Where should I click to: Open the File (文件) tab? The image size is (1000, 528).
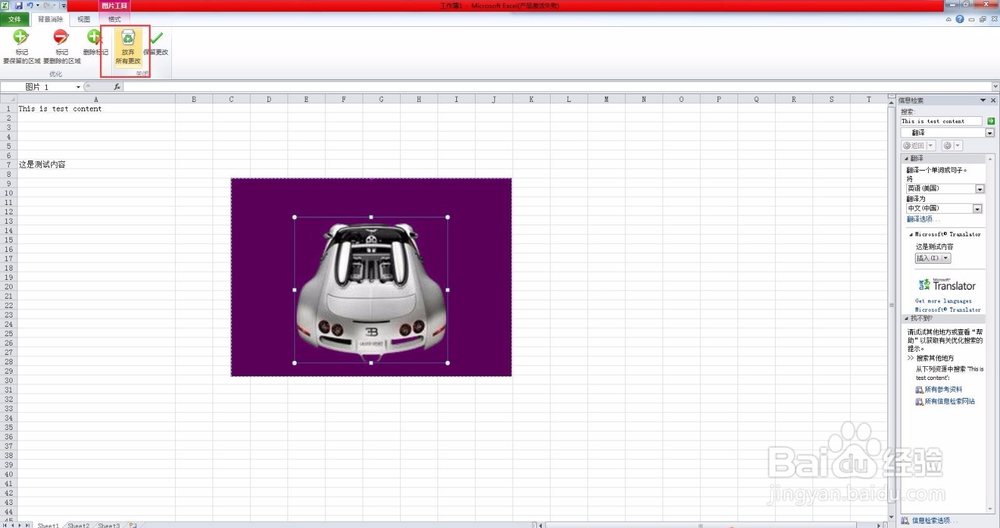coord(15,19)
